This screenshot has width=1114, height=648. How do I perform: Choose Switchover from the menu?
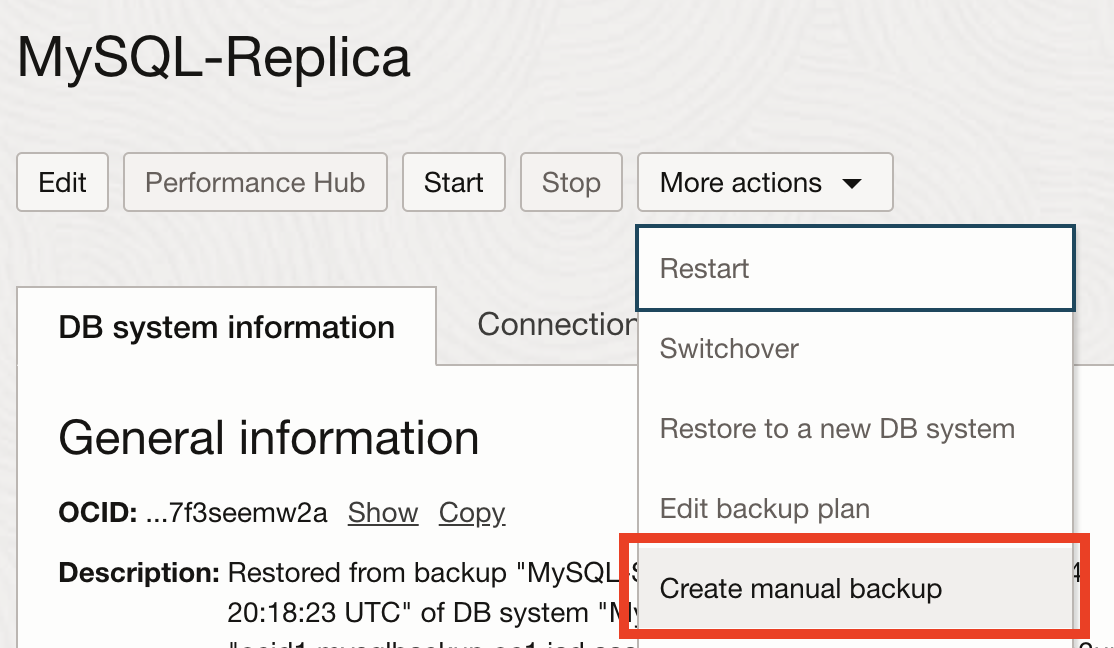(x=728, y=348)
